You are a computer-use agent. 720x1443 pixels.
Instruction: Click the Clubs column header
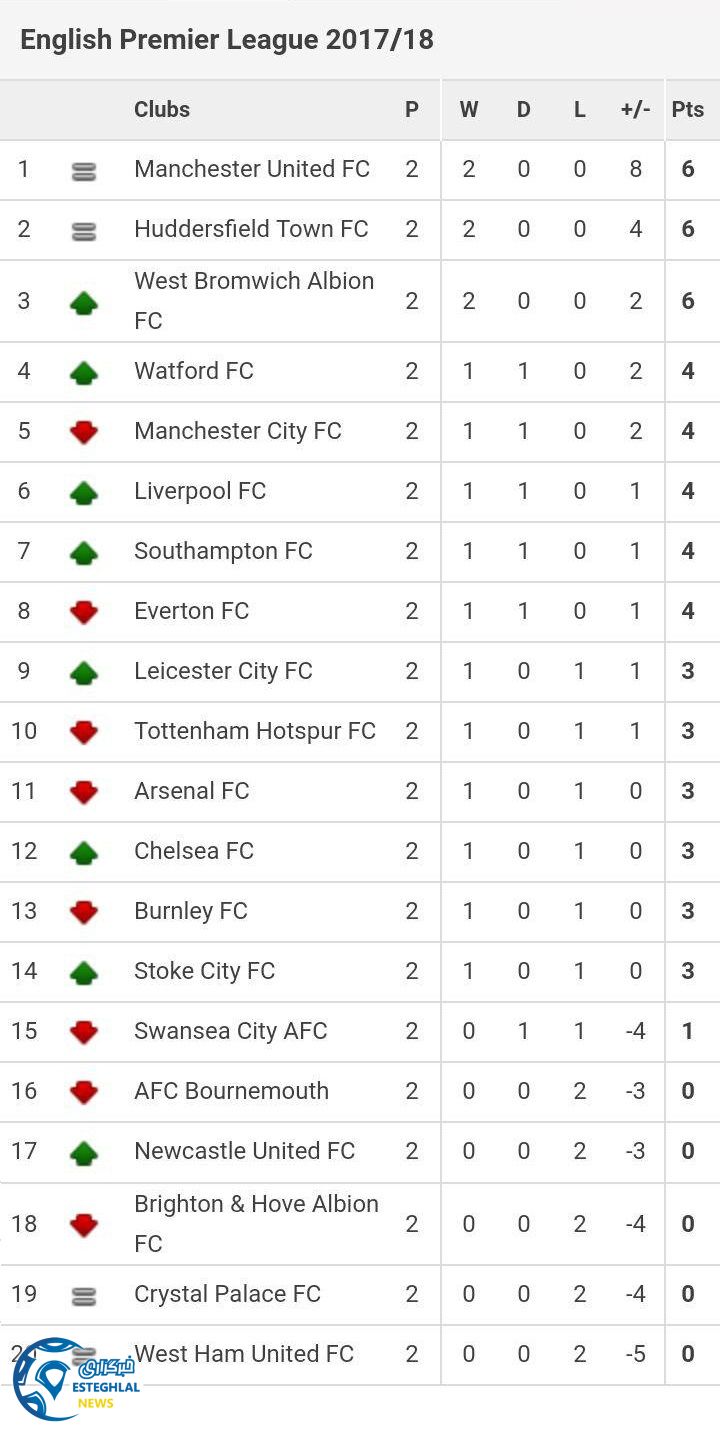(x=162, y=110)
